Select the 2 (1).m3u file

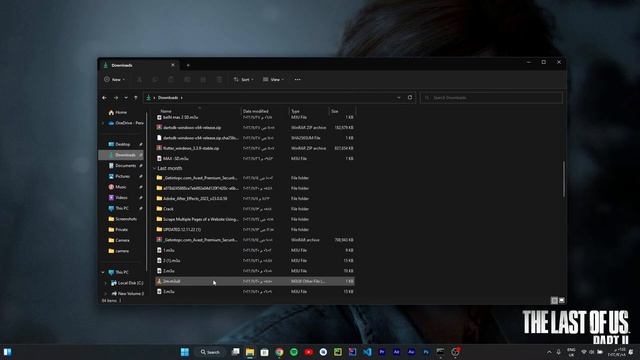click(255, 260)
